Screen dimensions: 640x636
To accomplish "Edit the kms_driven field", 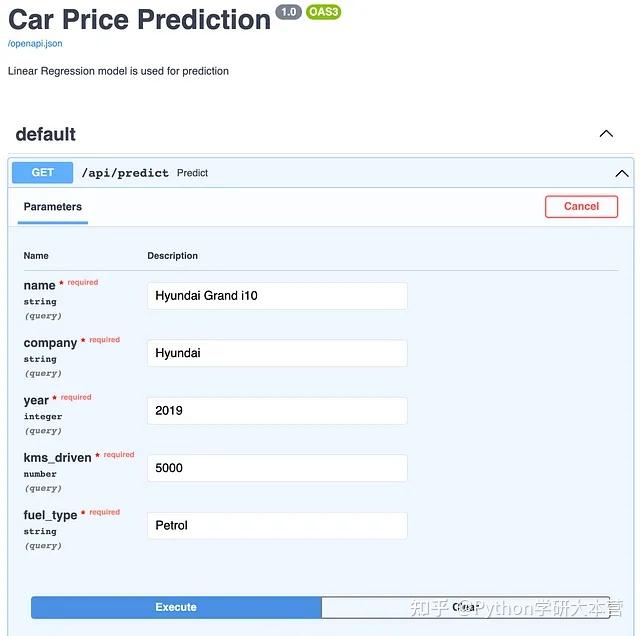I will 277,468.
